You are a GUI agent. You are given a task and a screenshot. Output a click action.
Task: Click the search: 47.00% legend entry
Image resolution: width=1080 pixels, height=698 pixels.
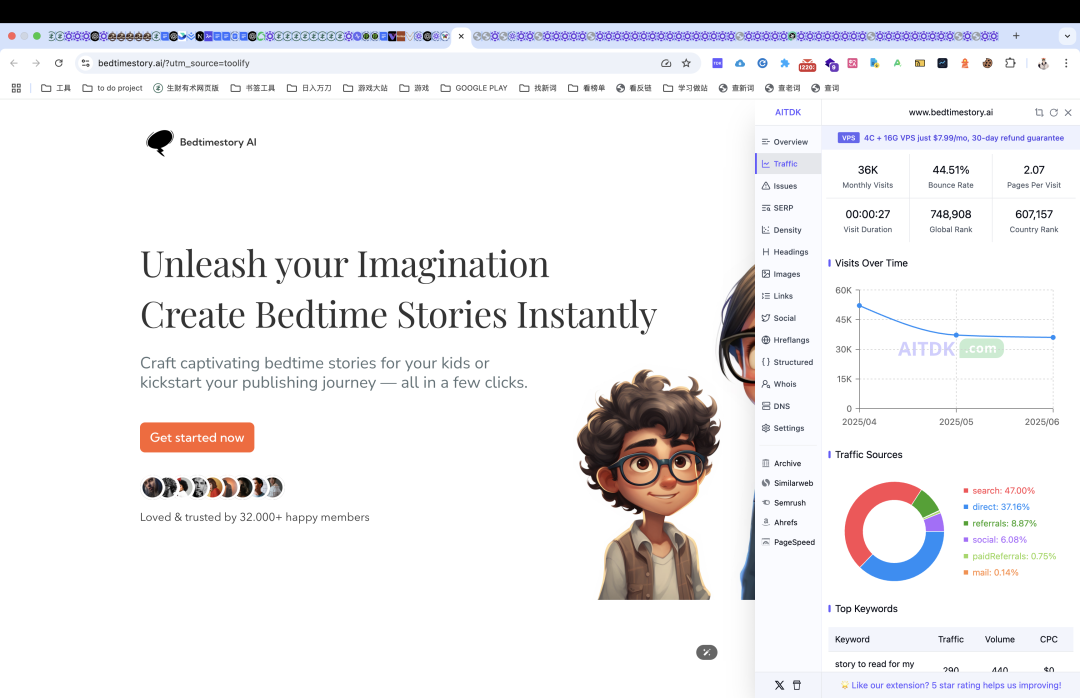pos(999,491)
